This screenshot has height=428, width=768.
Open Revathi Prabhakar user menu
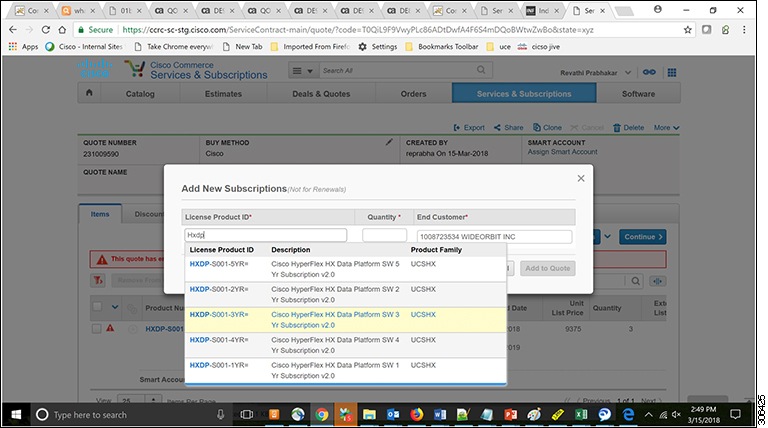(596, 73)
